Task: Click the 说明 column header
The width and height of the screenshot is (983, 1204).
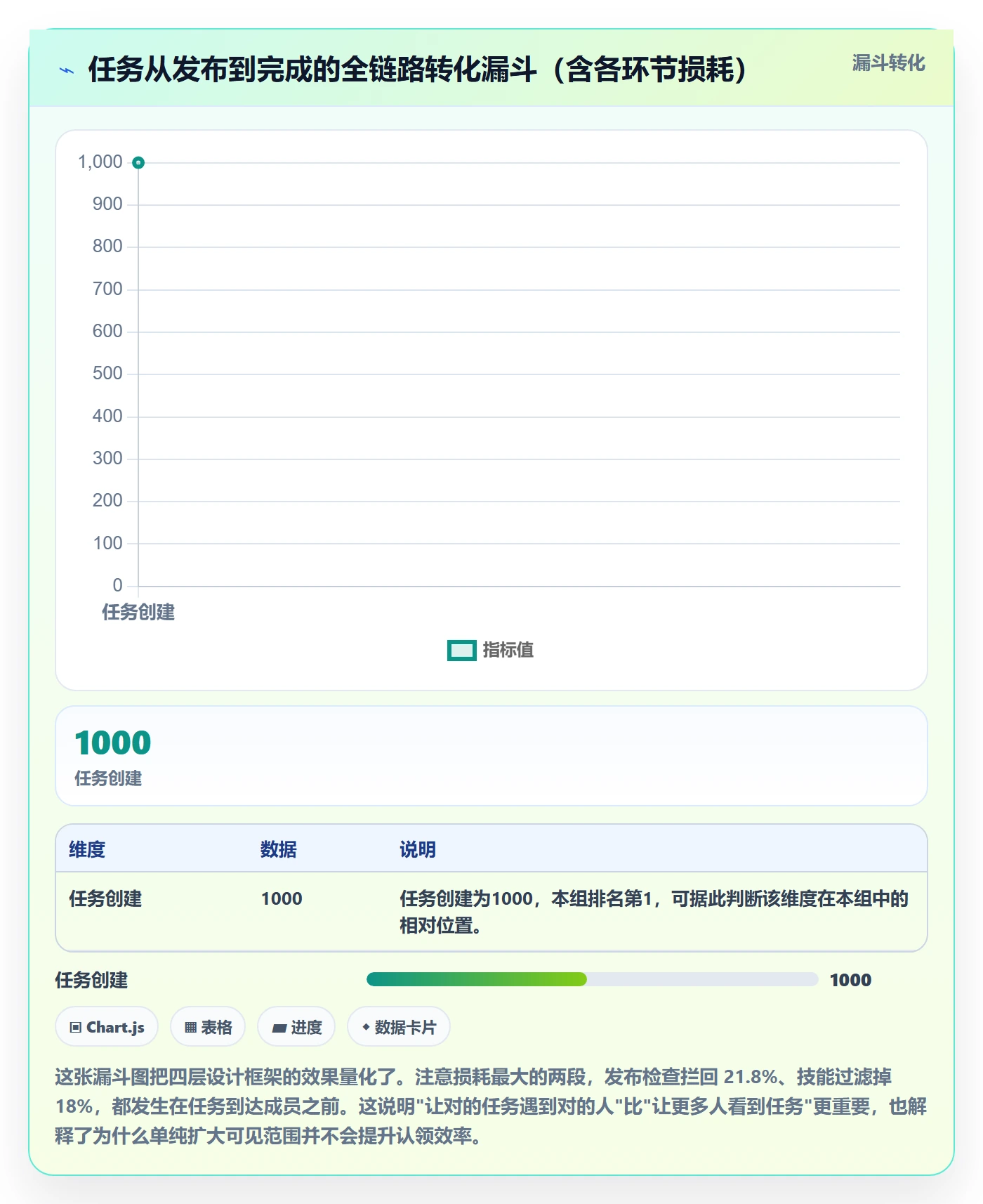Action: (x=418, y=849)
